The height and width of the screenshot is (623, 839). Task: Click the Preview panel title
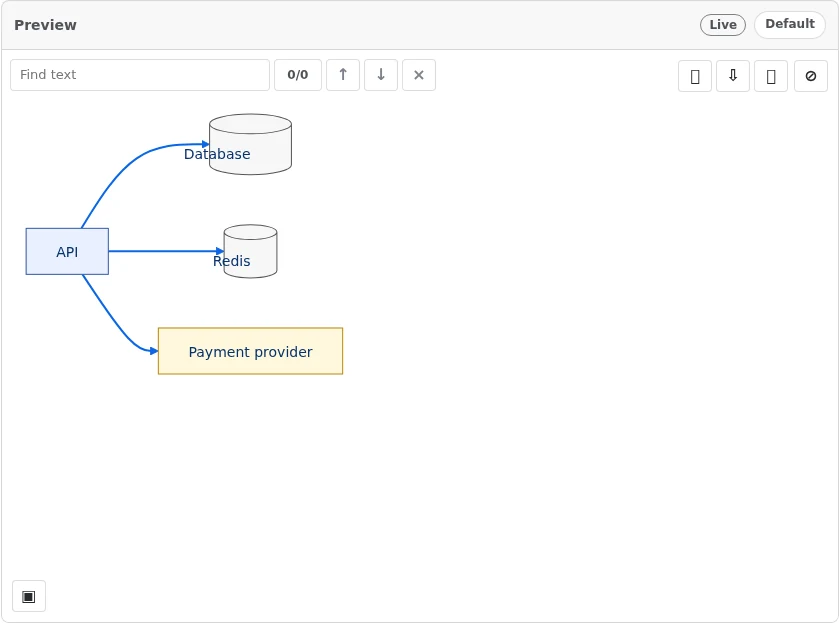[45, 25]
